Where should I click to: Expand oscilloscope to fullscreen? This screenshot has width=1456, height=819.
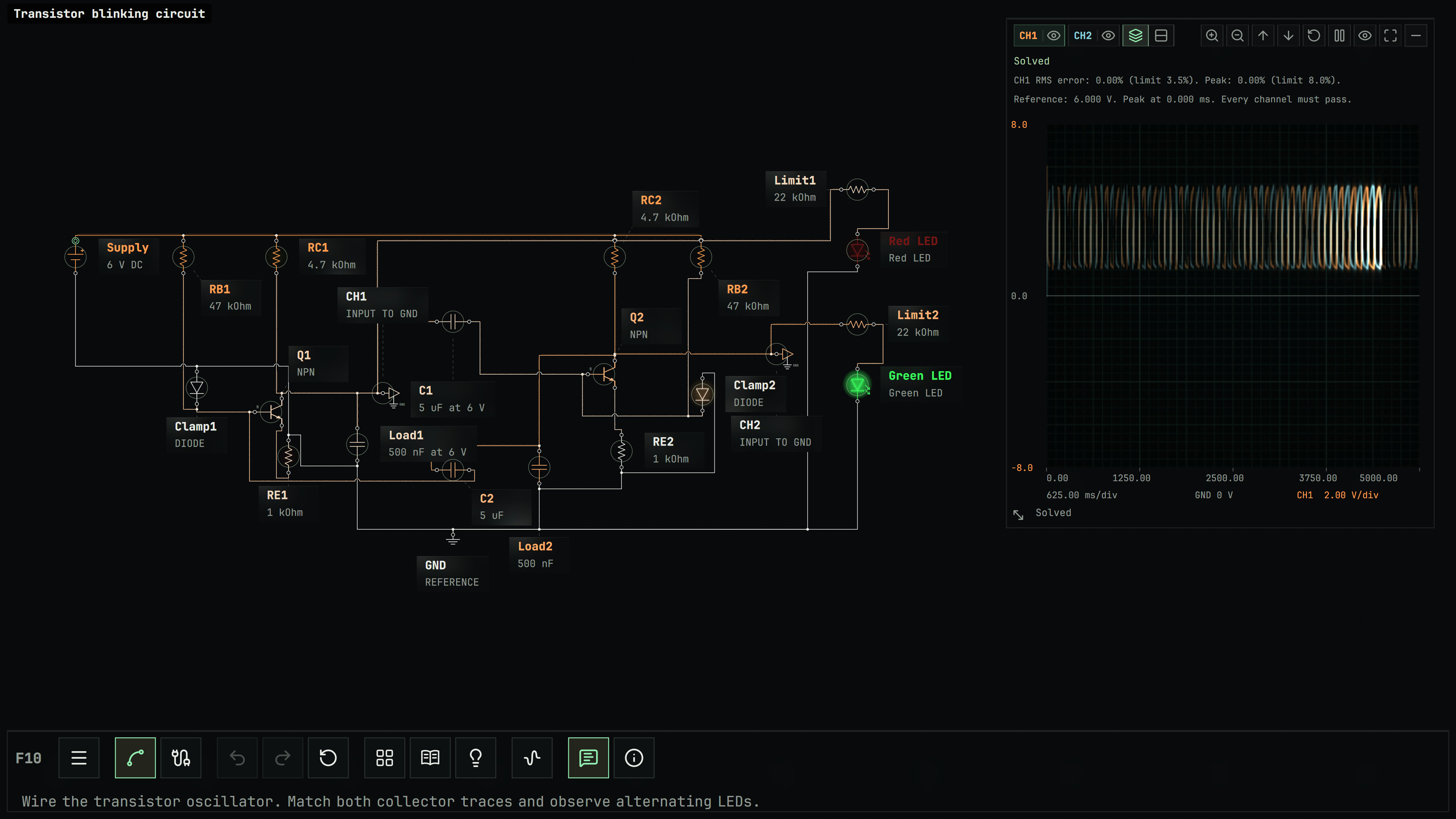tap(1390, 36)
